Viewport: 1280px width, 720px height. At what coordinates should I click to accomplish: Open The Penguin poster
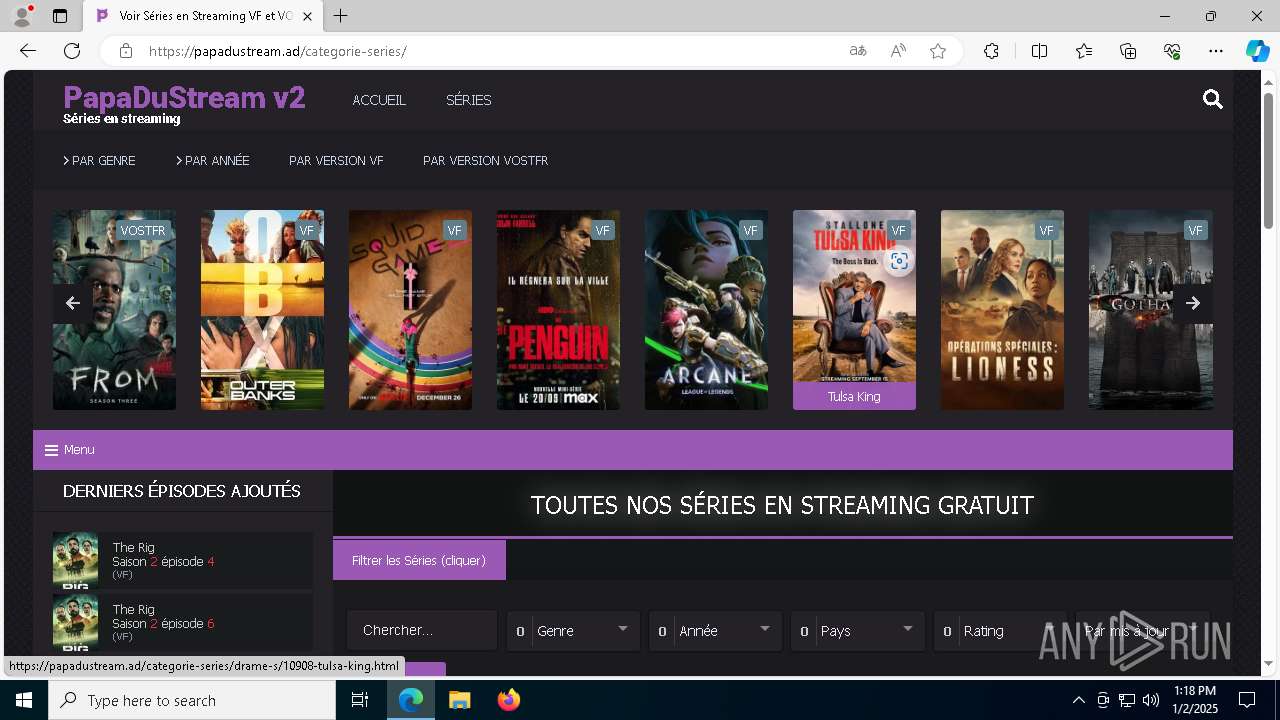coord(558,310)
